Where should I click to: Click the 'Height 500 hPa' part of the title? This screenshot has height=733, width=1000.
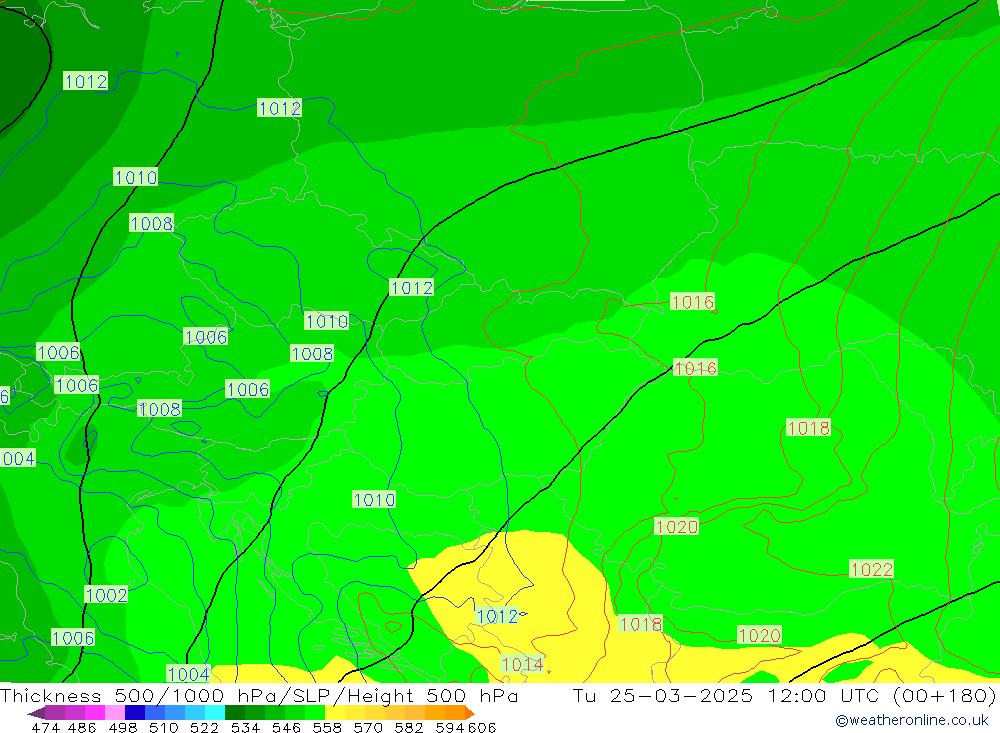(x=433, y=695)
